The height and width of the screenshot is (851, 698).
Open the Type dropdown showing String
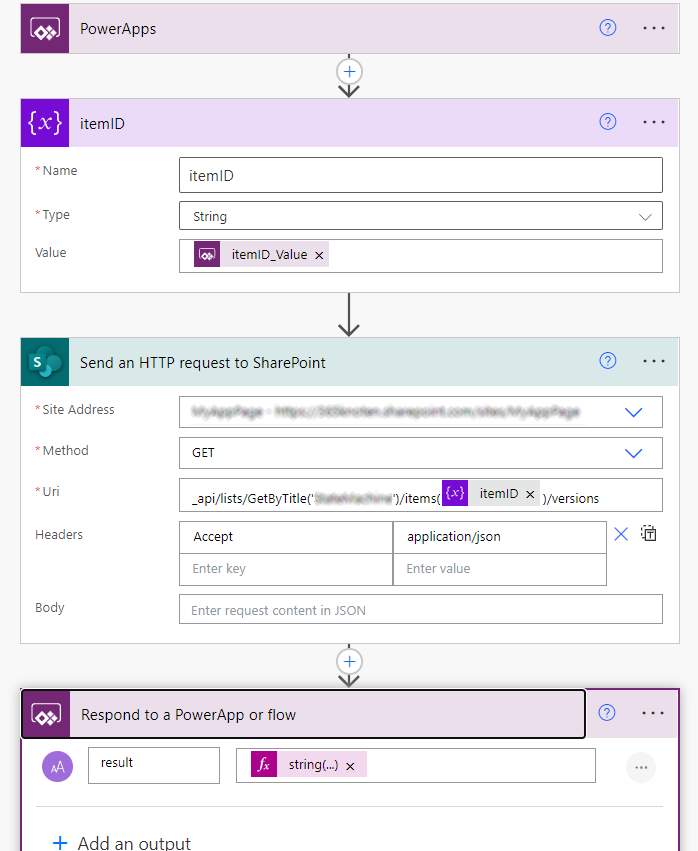tap(421, 216)
